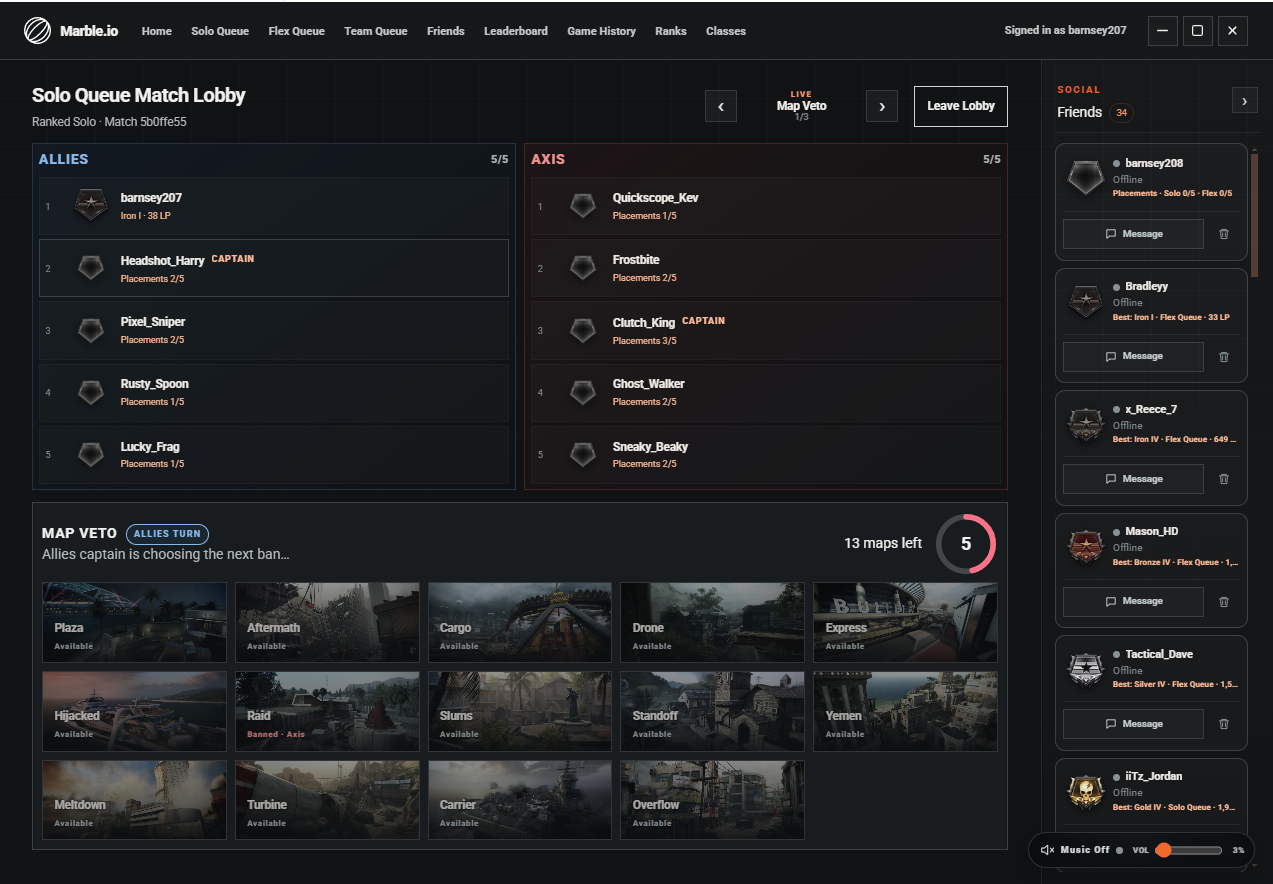Go to previous lobby step arrow

[721, 106]
